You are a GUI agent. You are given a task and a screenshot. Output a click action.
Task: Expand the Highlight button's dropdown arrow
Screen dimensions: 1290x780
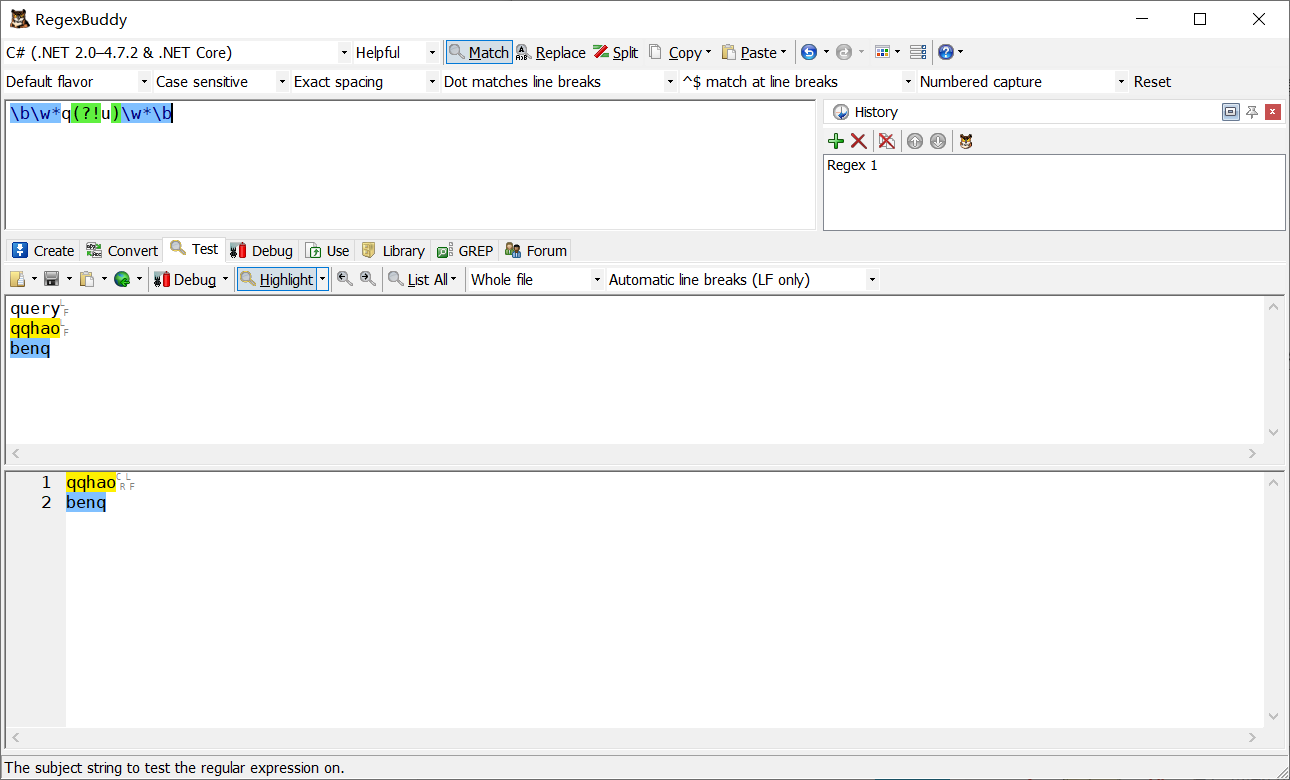323,279
